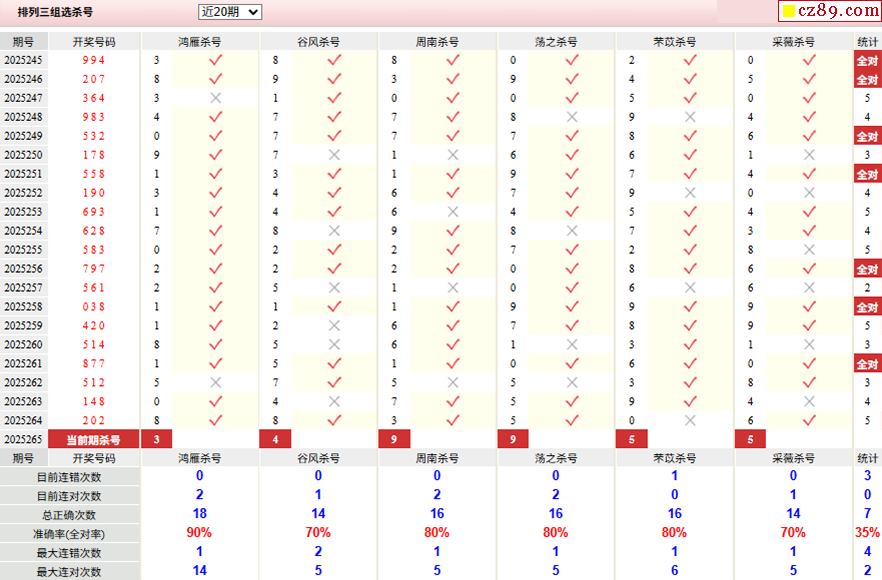Click the yellow square in cz89 logo

tap(788, 11)
